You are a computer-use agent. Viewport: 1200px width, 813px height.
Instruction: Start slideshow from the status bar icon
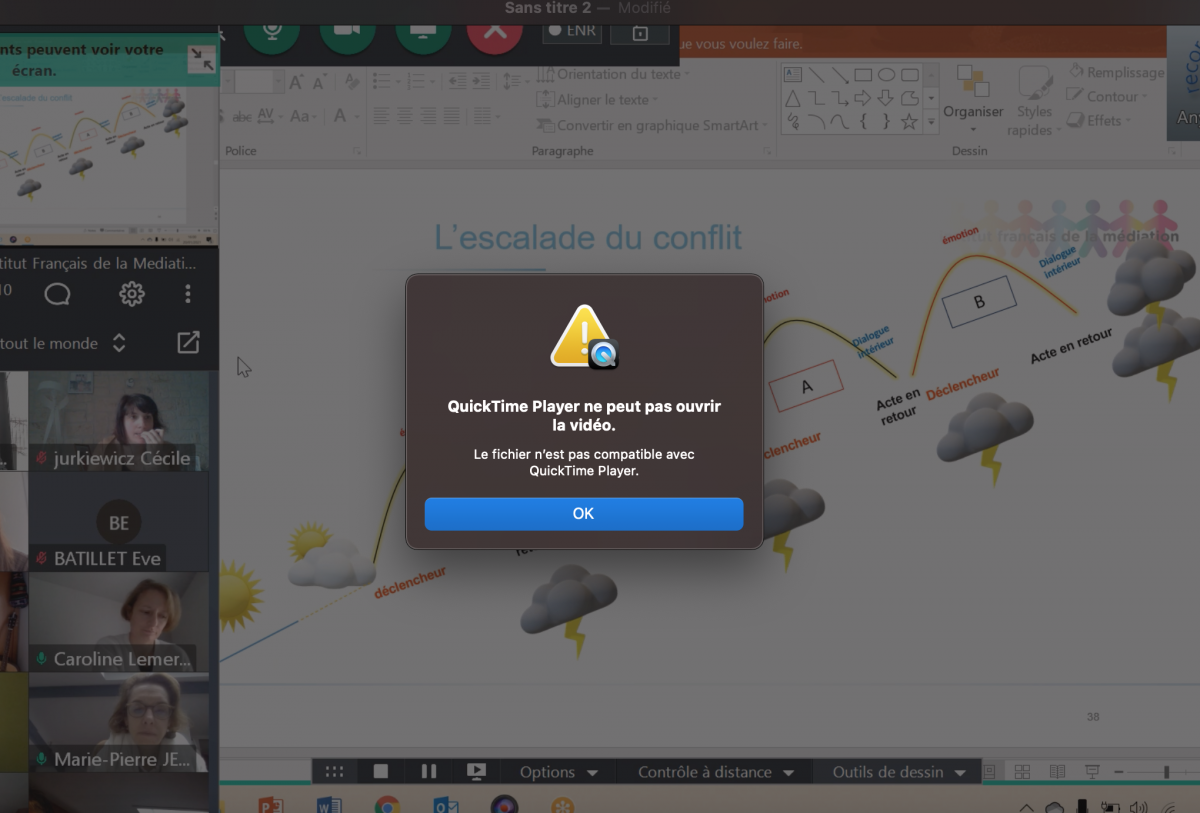coord(1092,772)
